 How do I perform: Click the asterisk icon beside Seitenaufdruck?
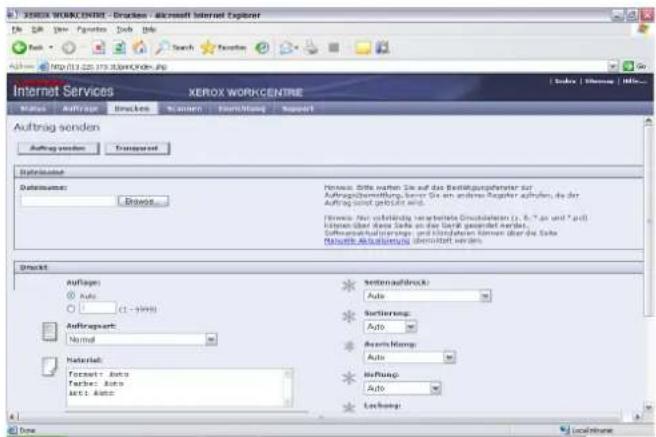coord(348,286)
